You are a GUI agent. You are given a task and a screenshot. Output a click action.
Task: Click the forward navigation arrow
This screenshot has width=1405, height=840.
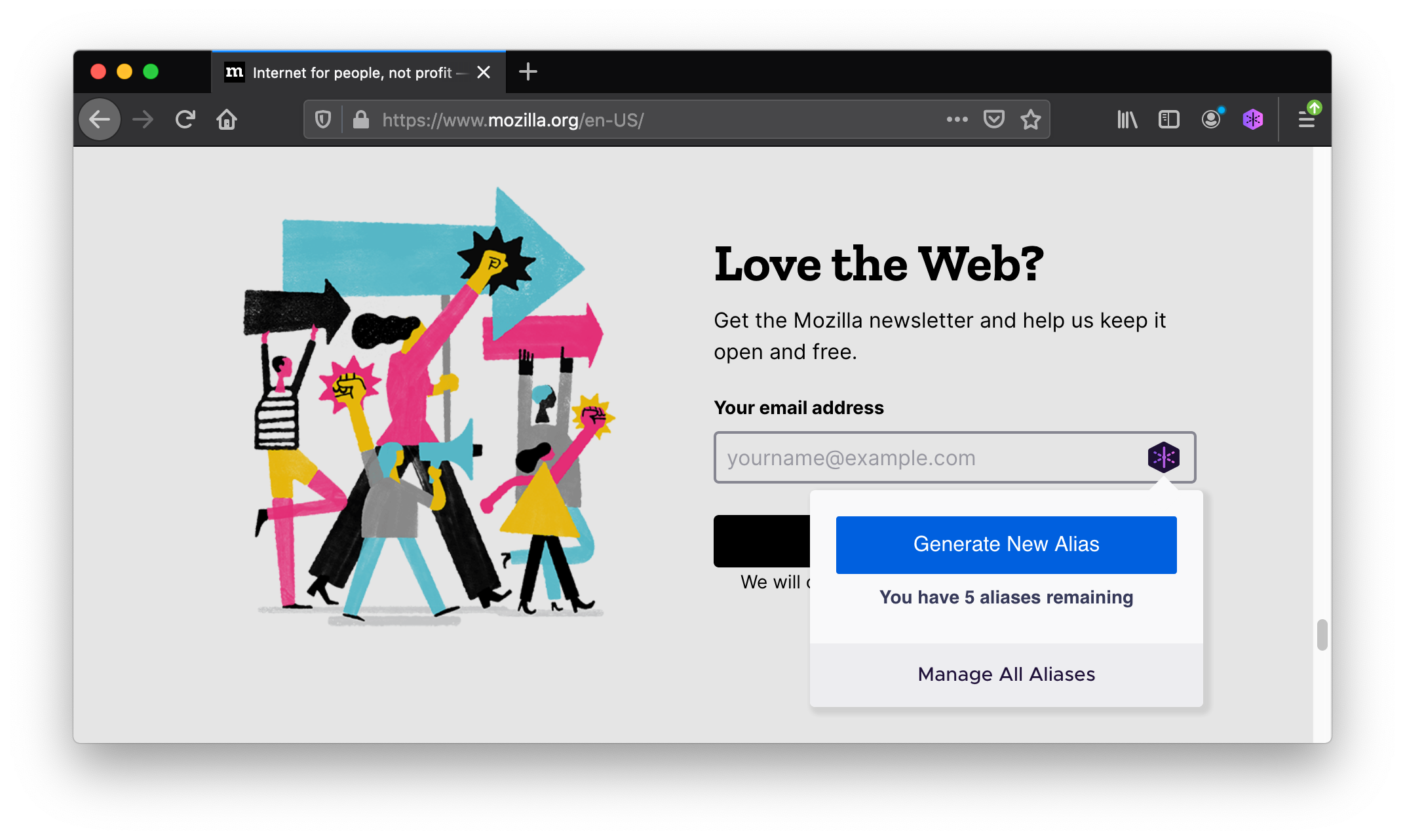[x=142, y=120]
